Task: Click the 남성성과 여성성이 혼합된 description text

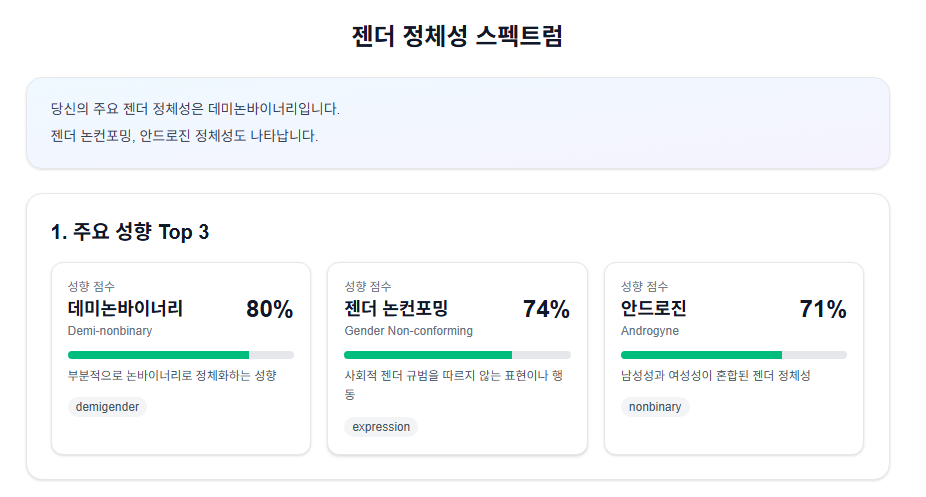Action: pos(715,376)
